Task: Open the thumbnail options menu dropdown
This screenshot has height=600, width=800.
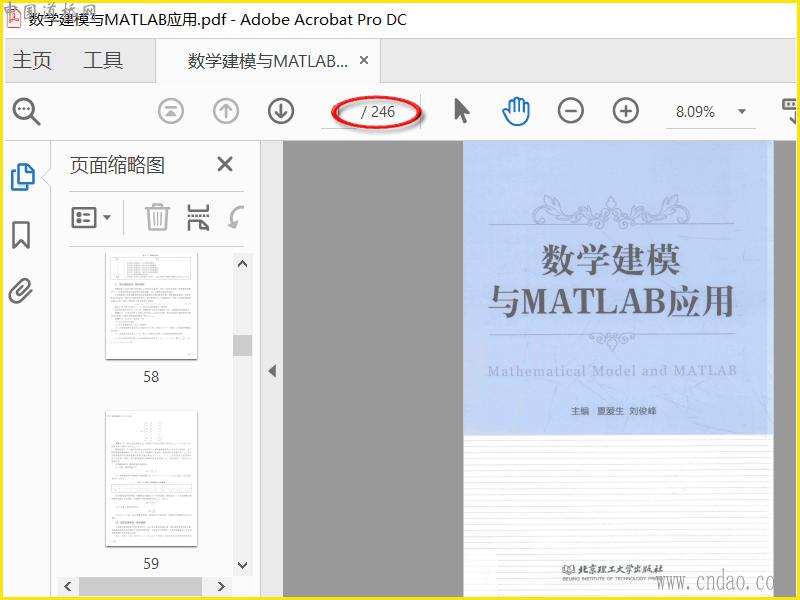Action: [91, 218]
